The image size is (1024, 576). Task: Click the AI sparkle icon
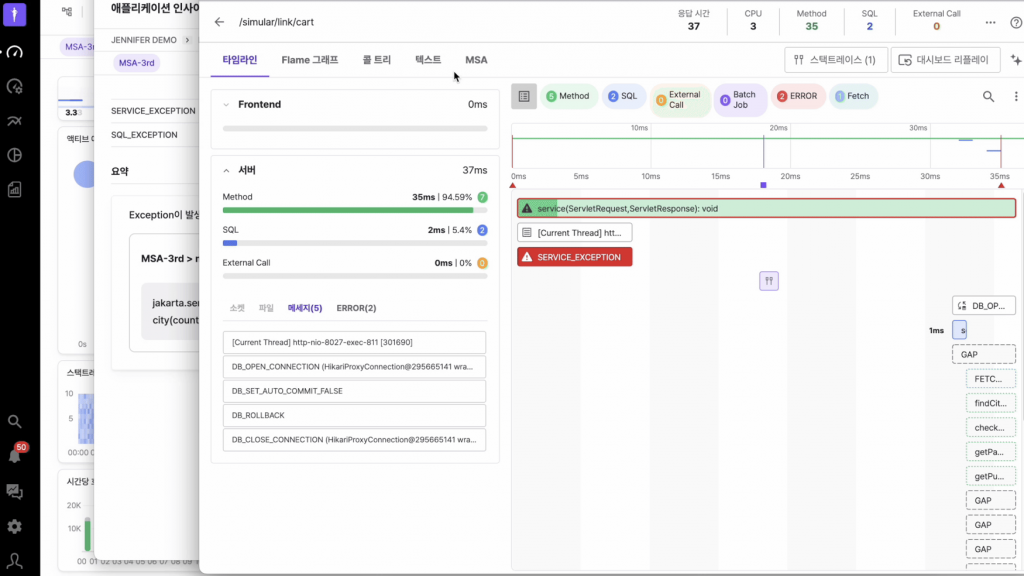(1016, 60)
